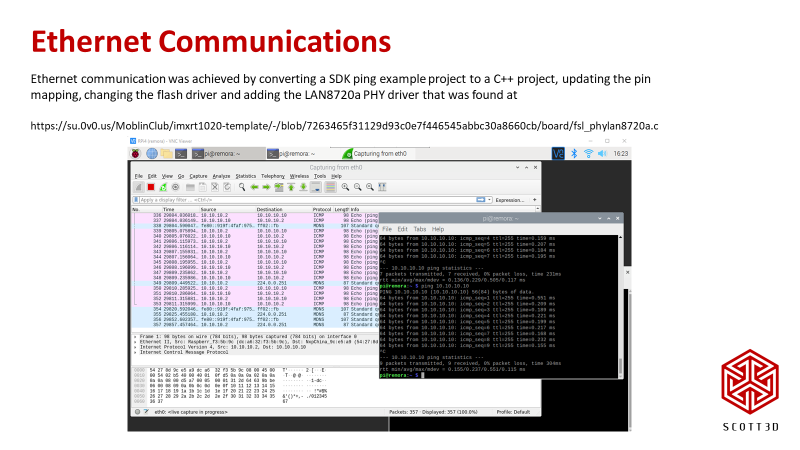The height and width of the screenshot is (450, 800).
Task: Select packet 349 MDNS row to 224.0.0.251
Action: 256,283
